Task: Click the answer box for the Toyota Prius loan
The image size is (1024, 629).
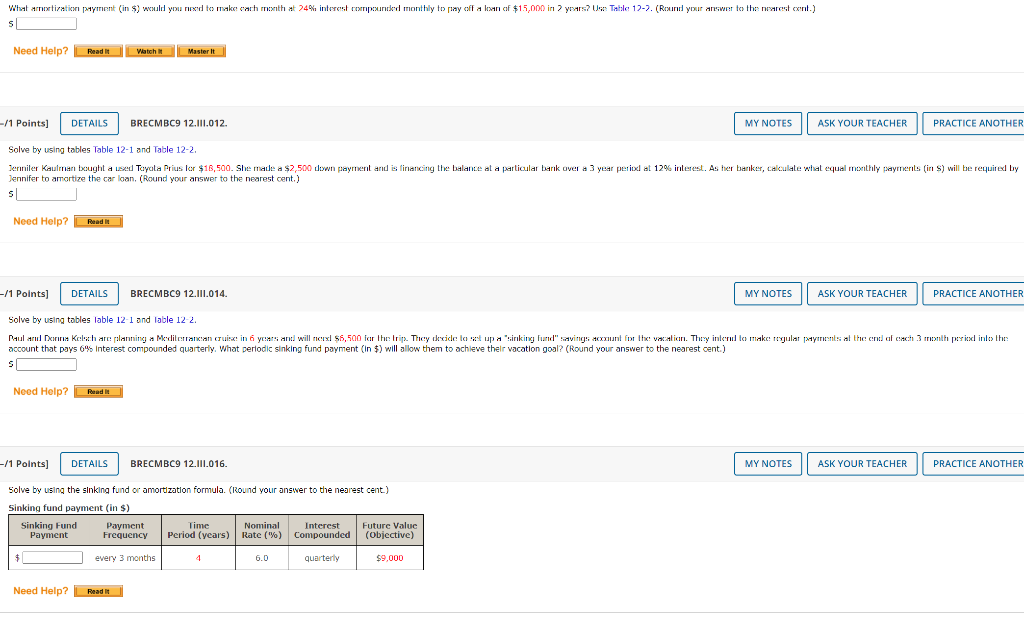Action: [x=46, y=194]
